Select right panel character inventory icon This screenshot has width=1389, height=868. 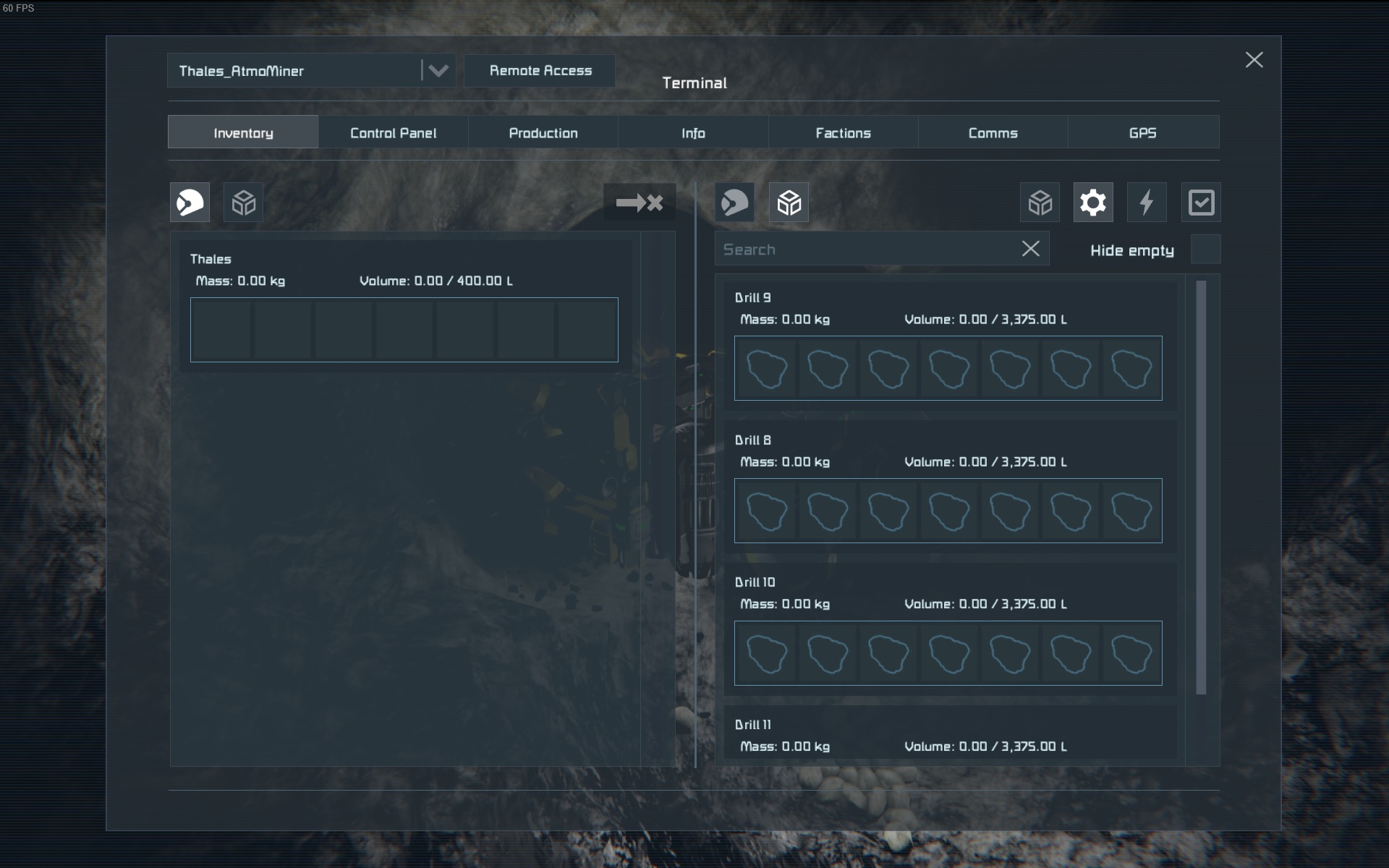point(734,203)
